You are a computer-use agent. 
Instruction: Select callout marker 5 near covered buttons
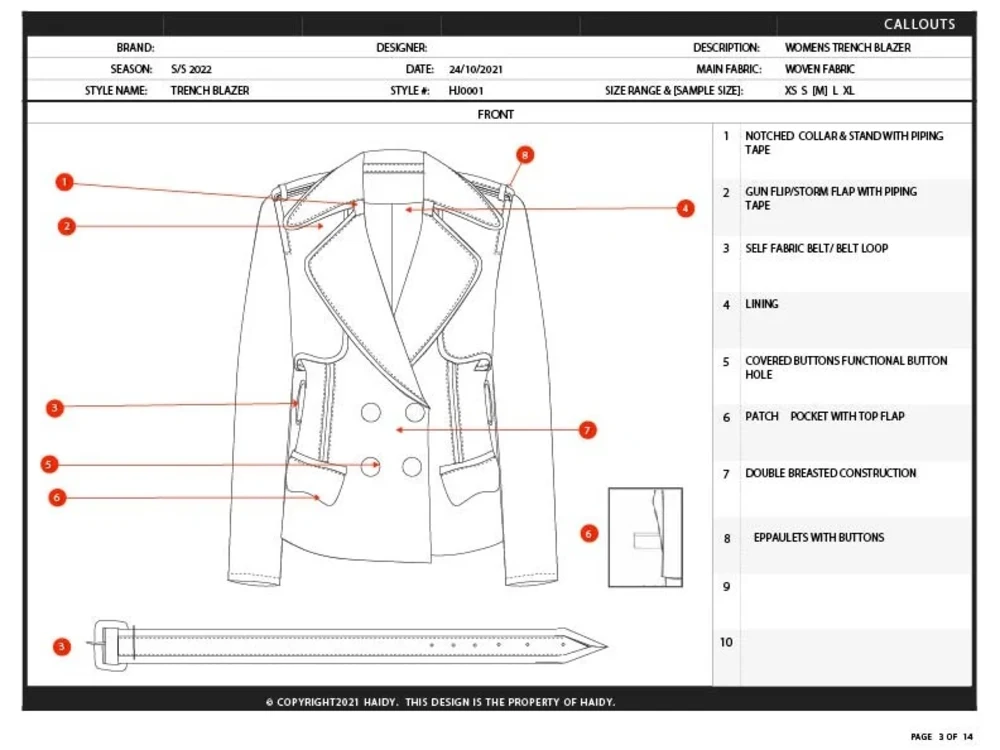(49, 463)
